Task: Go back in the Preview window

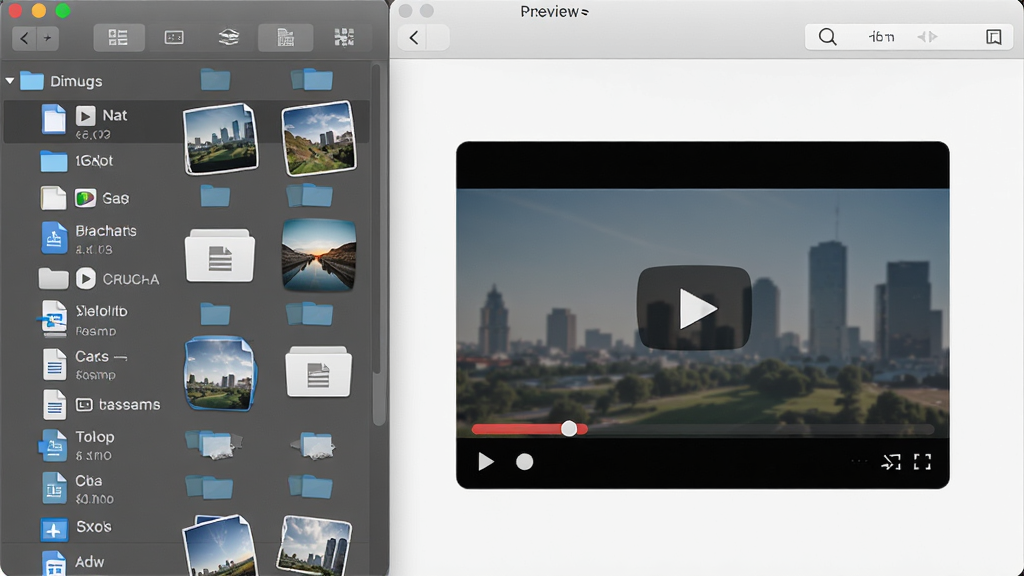Action: coord(413,38)
